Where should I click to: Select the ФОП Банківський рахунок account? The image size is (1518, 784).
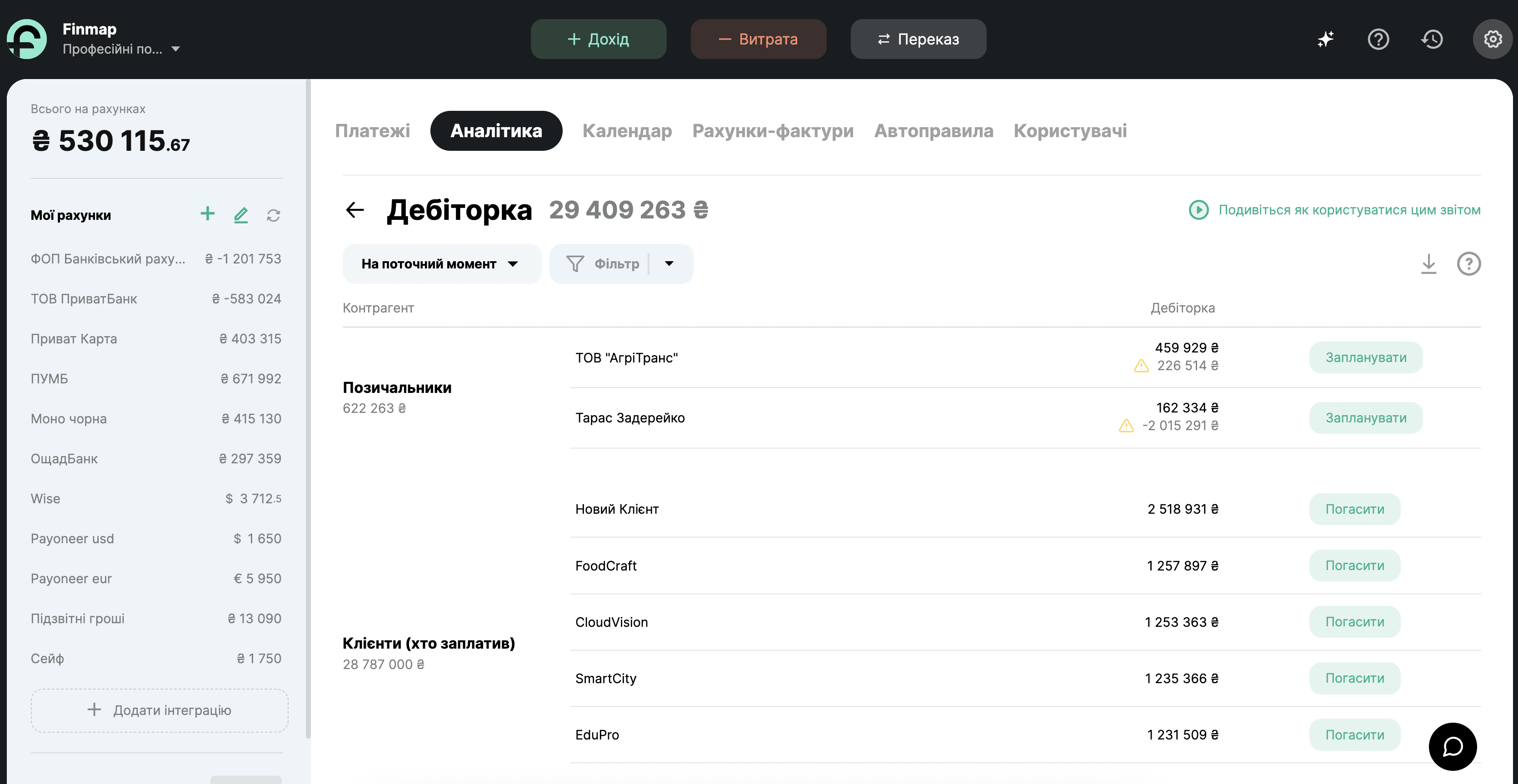tap(156, 258)
